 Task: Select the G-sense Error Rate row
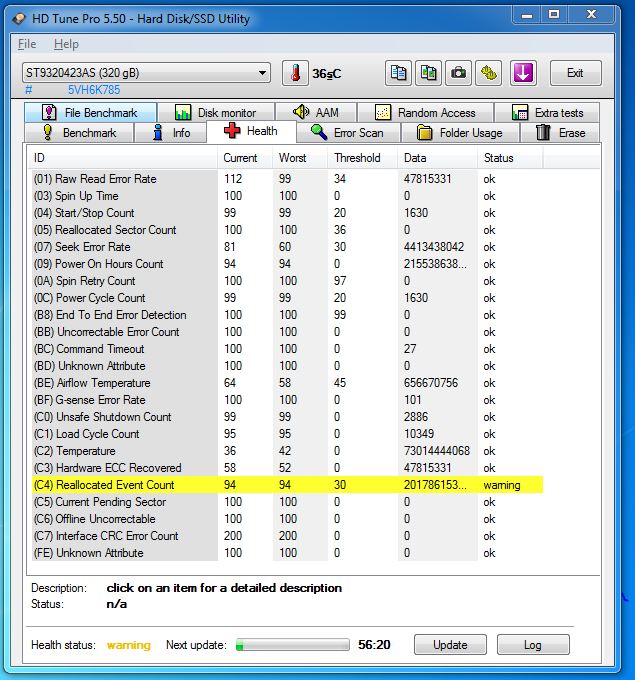(286, 399)
